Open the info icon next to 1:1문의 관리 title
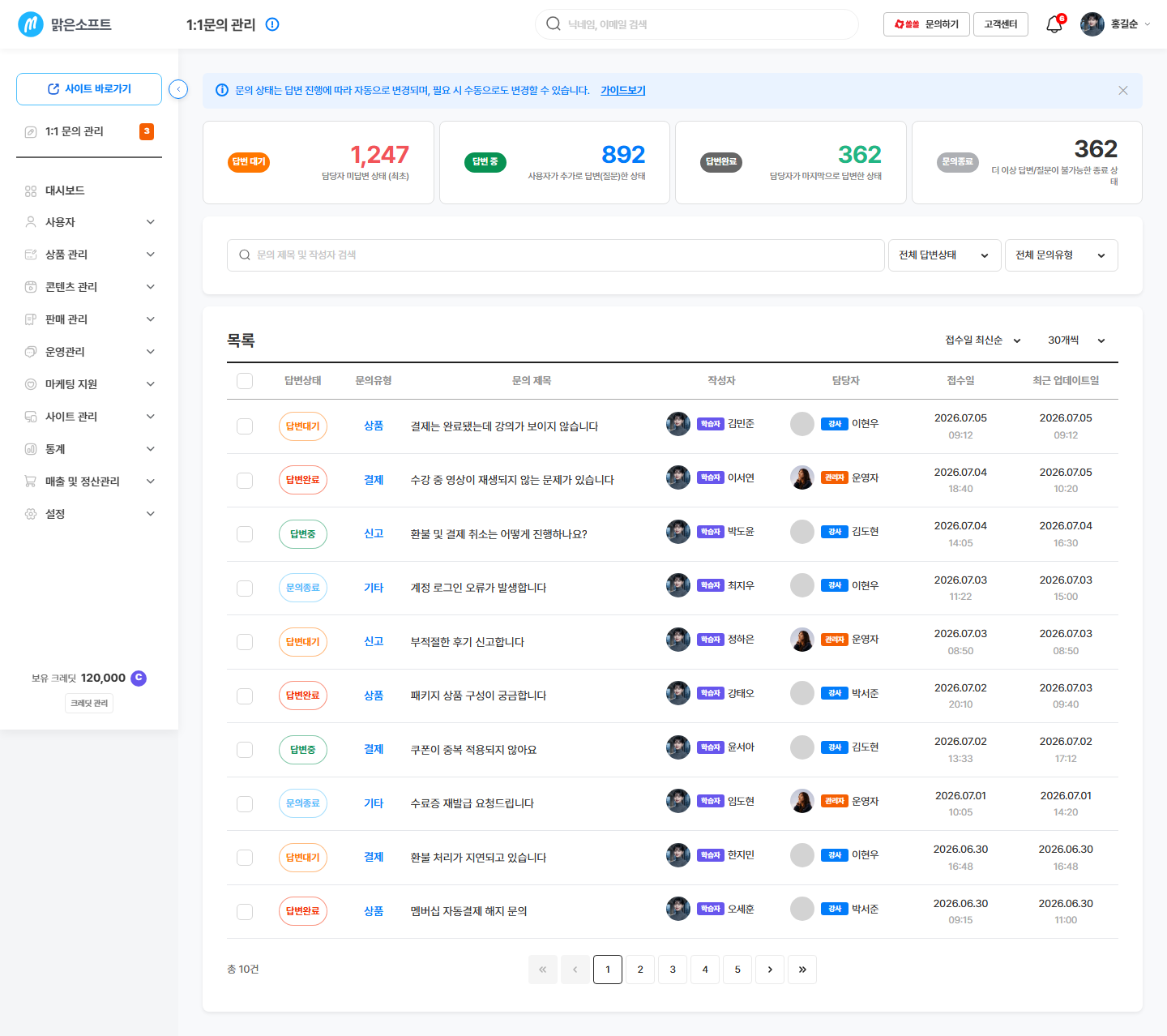1167x1036 pixels. coord(272,24)
